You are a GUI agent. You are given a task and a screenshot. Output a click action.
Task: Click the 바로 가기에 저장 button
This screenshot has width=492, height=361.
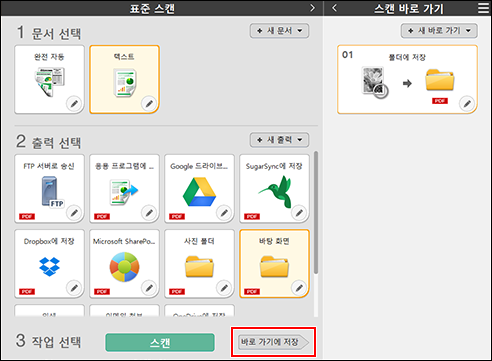[x=273, y=342]
